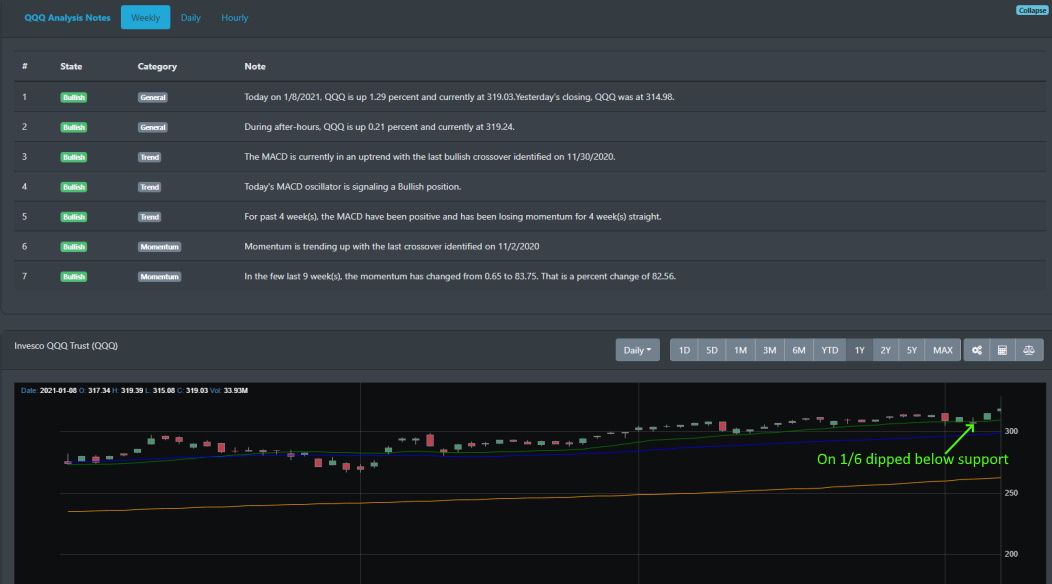
Task: Click the Bullish badge in row 6
Action: 74,246
